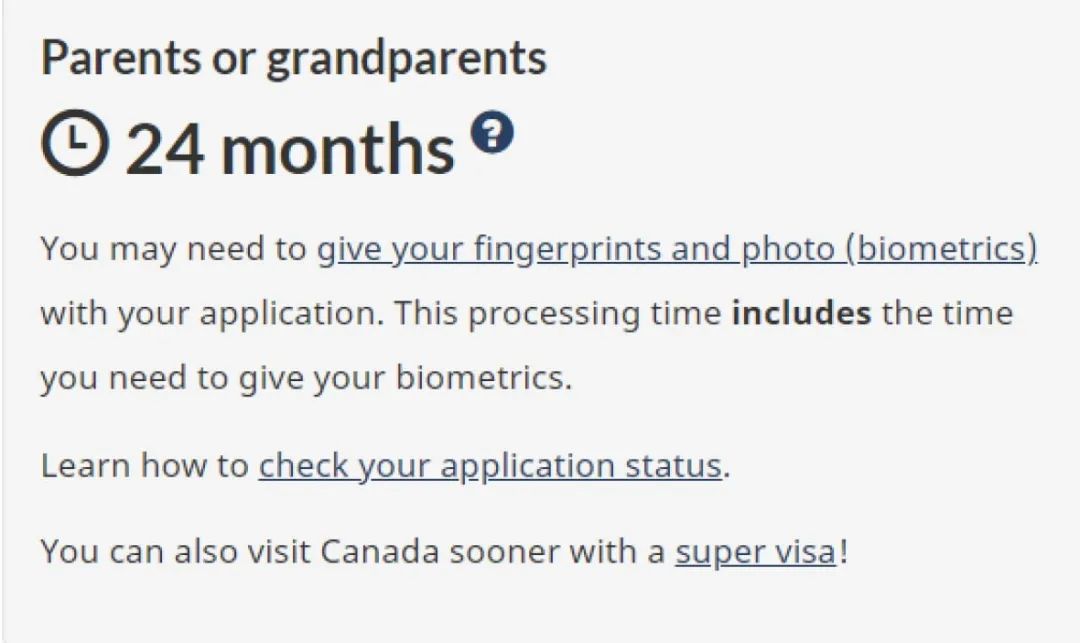This screenshot has width=1080, height=643.
Task: Open the question mark help icon
Action: click(x=492, y=132)
